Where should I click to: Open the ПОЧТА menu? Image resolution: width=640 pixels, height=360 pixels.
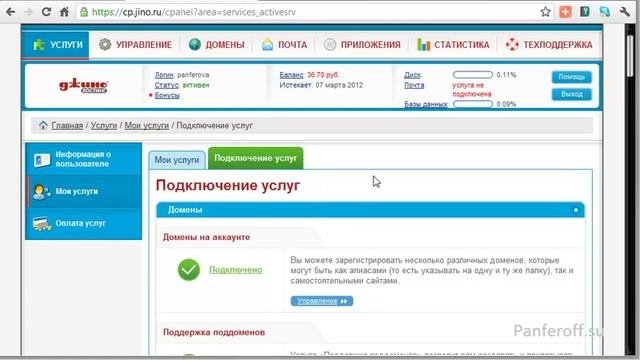pos(284,44)
